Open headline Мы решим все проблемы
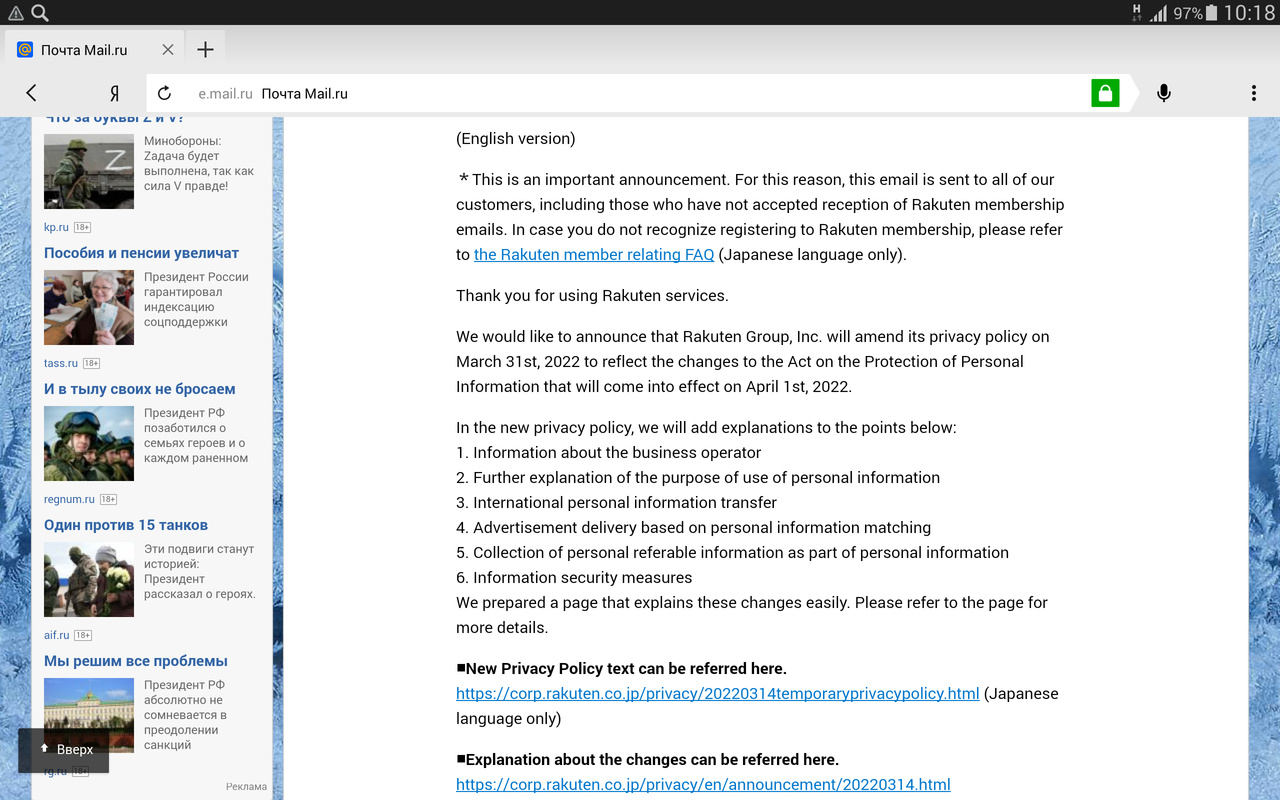Viewport: 1280px width, 800px height. click(x=136, y=661)
